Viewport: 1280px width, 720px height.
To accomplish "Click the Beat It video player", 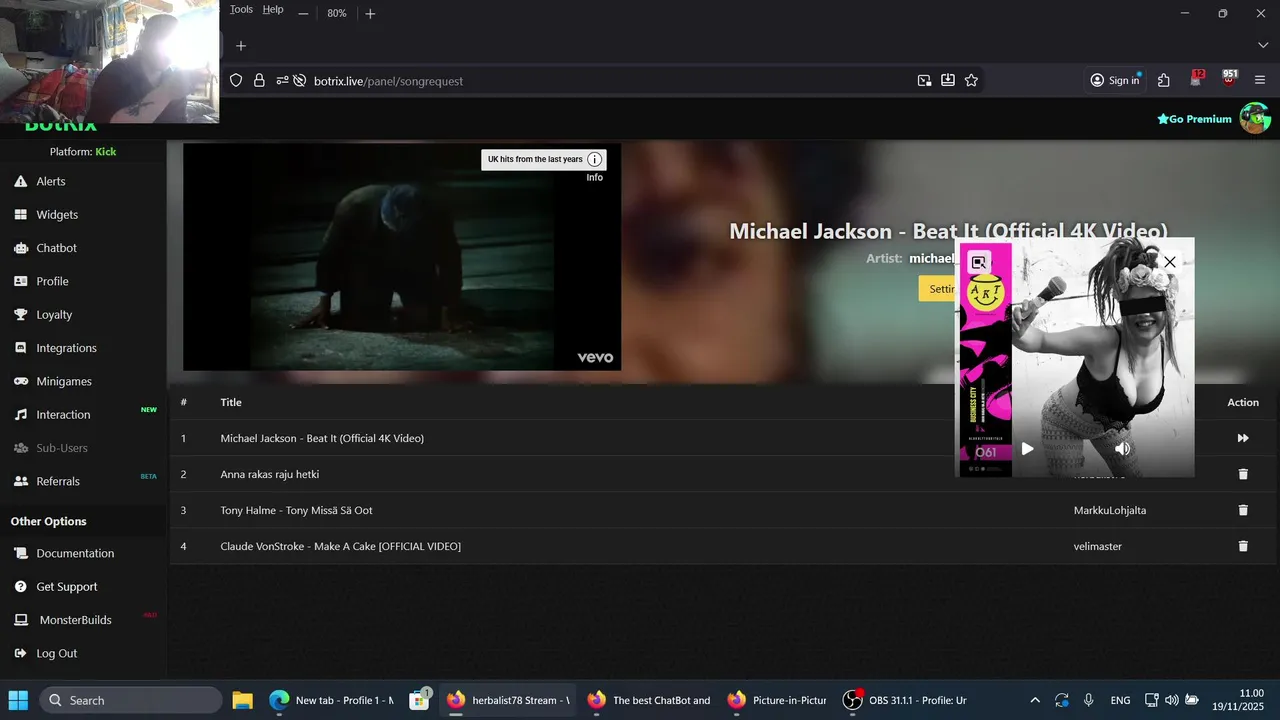I will pos(402,257).
